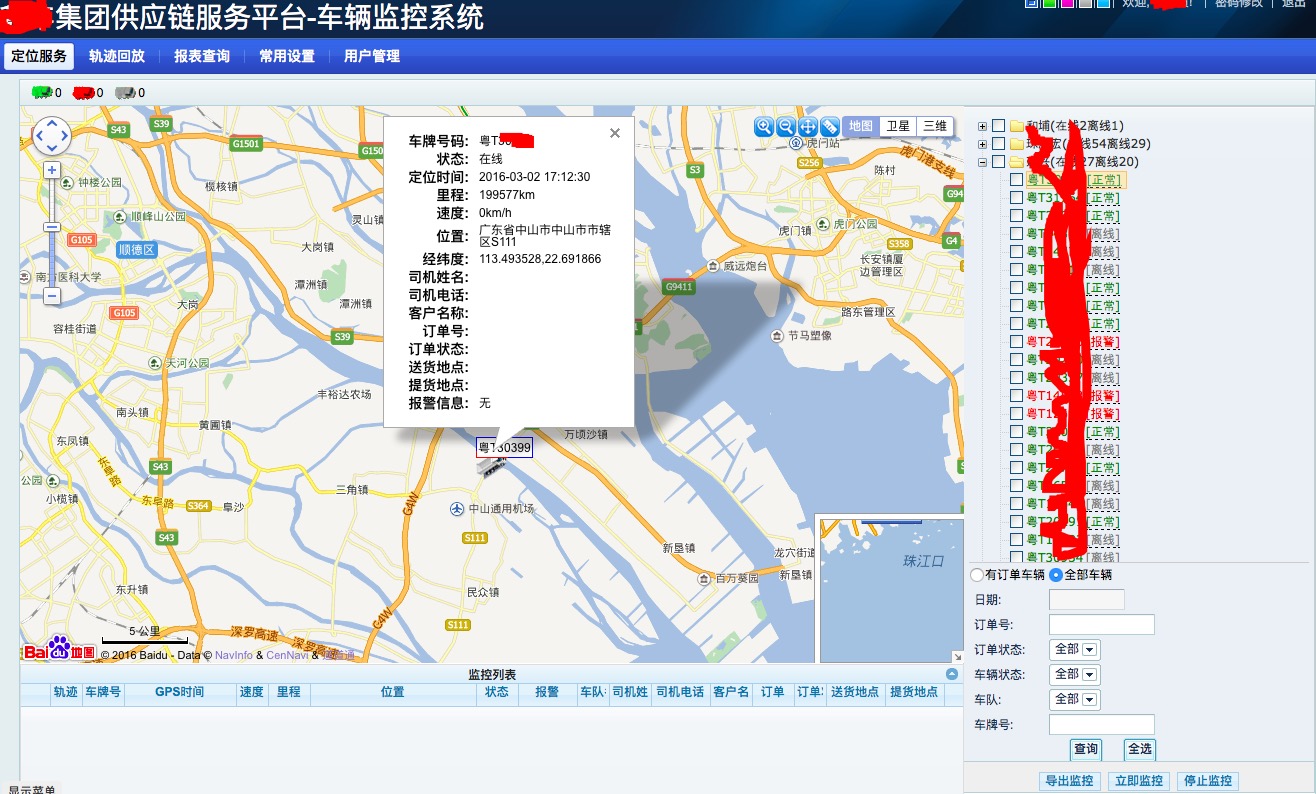The height and width of the screenshot is (794, 1316).
Task: Switch map to 卫星 view
Action: pyautogui.click(x=898, y=126)
